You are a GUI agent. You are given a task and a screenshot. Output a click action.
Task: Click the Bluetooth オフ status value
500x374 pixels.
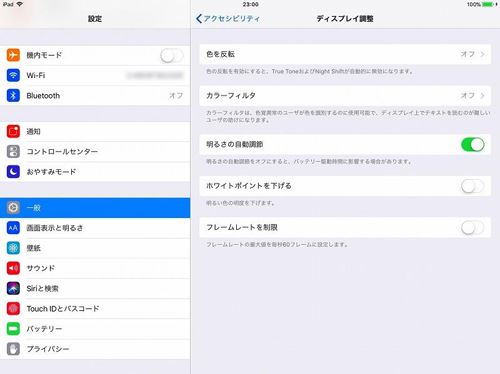pyautogui.click(x=176, y=96)
